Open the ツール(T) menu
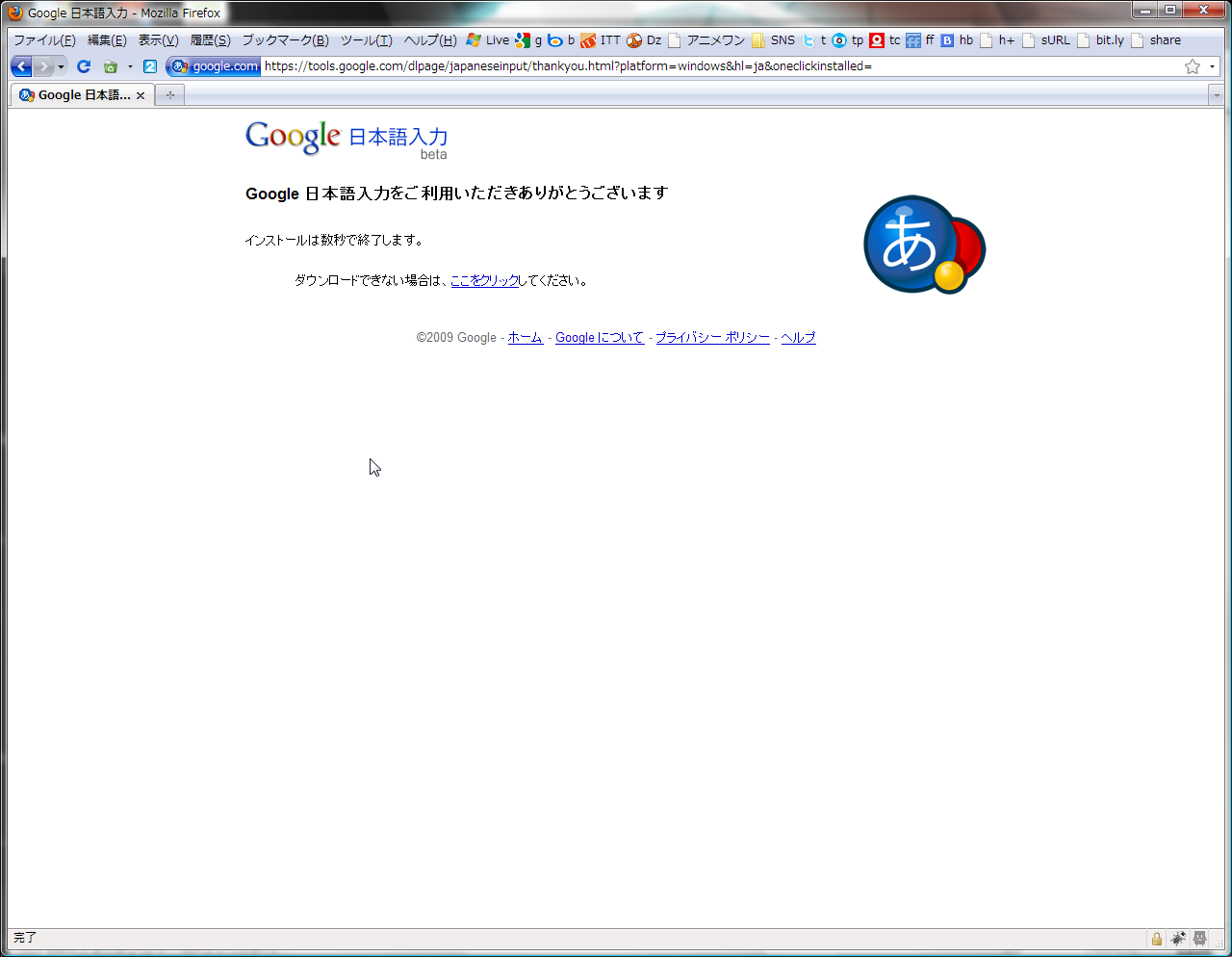This screenshot has height=957, width=1232. pyautogui.click(x=367, y=40)
